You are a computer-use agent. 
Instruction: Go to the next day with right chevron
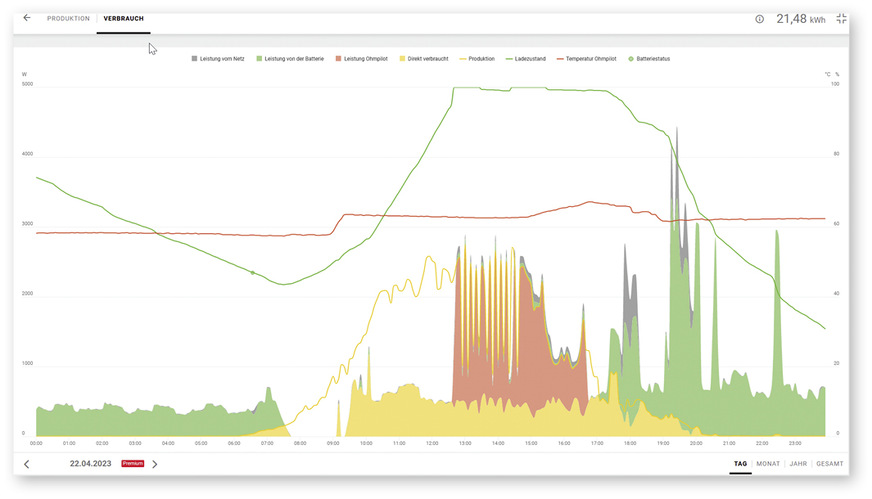point(155,464)
